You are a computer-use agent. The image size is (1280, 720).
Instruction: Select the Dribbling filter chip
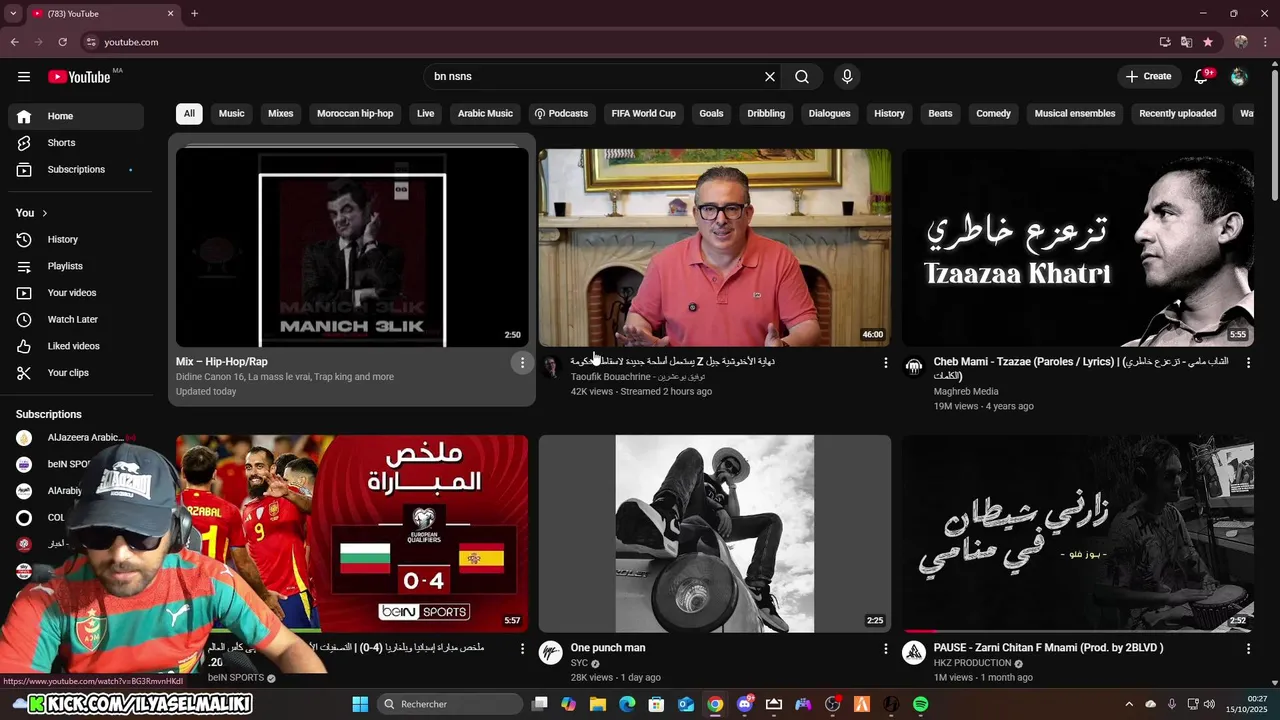click(x=766, y=114)
